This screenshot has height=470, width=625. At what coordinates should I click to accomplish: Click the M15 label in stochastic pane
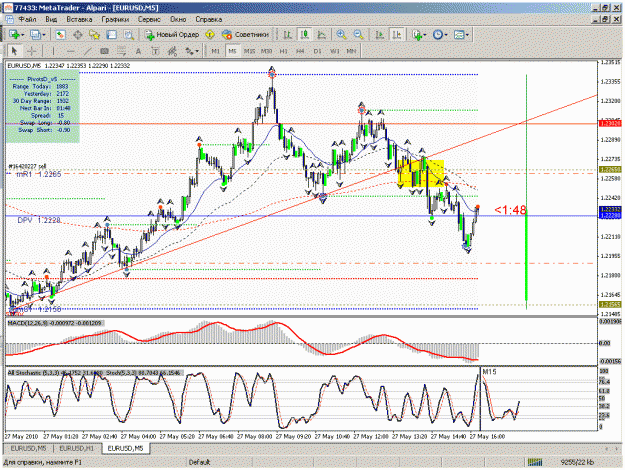pyautogui.click(x=489, y=372)
